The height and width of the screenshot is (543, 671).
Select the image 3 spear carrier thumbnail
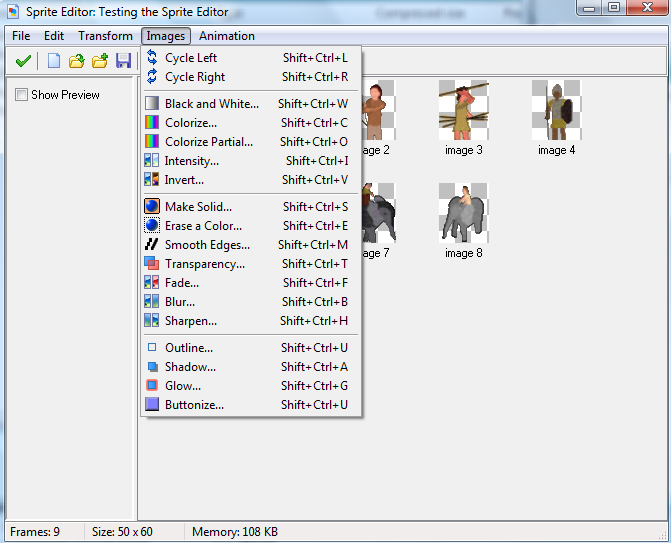[x=463, y=110]
